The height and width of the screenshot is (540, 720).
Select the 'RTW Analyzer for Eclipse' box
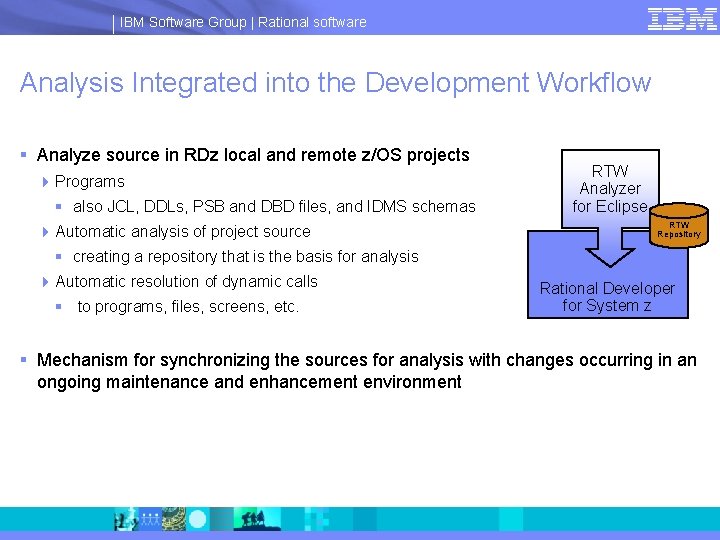[x=610, y=188]
